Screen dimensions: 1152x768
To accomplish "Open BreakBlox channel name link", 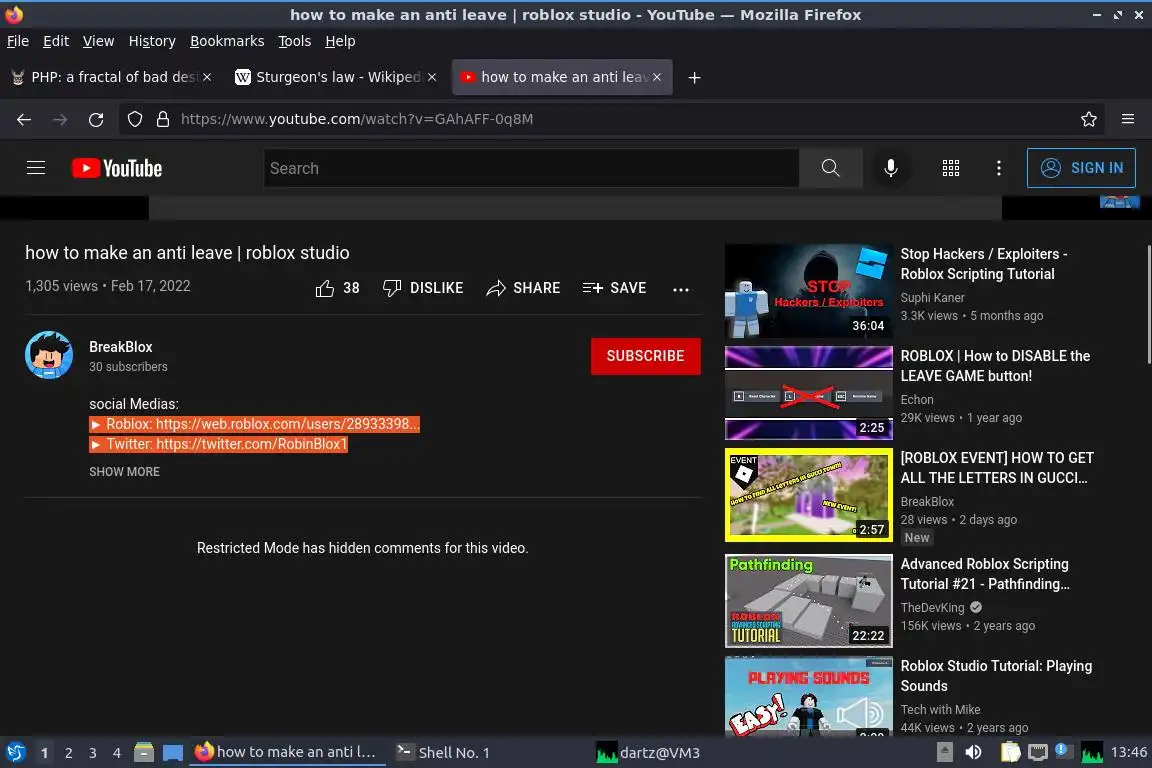I will [x=120, y=347].
